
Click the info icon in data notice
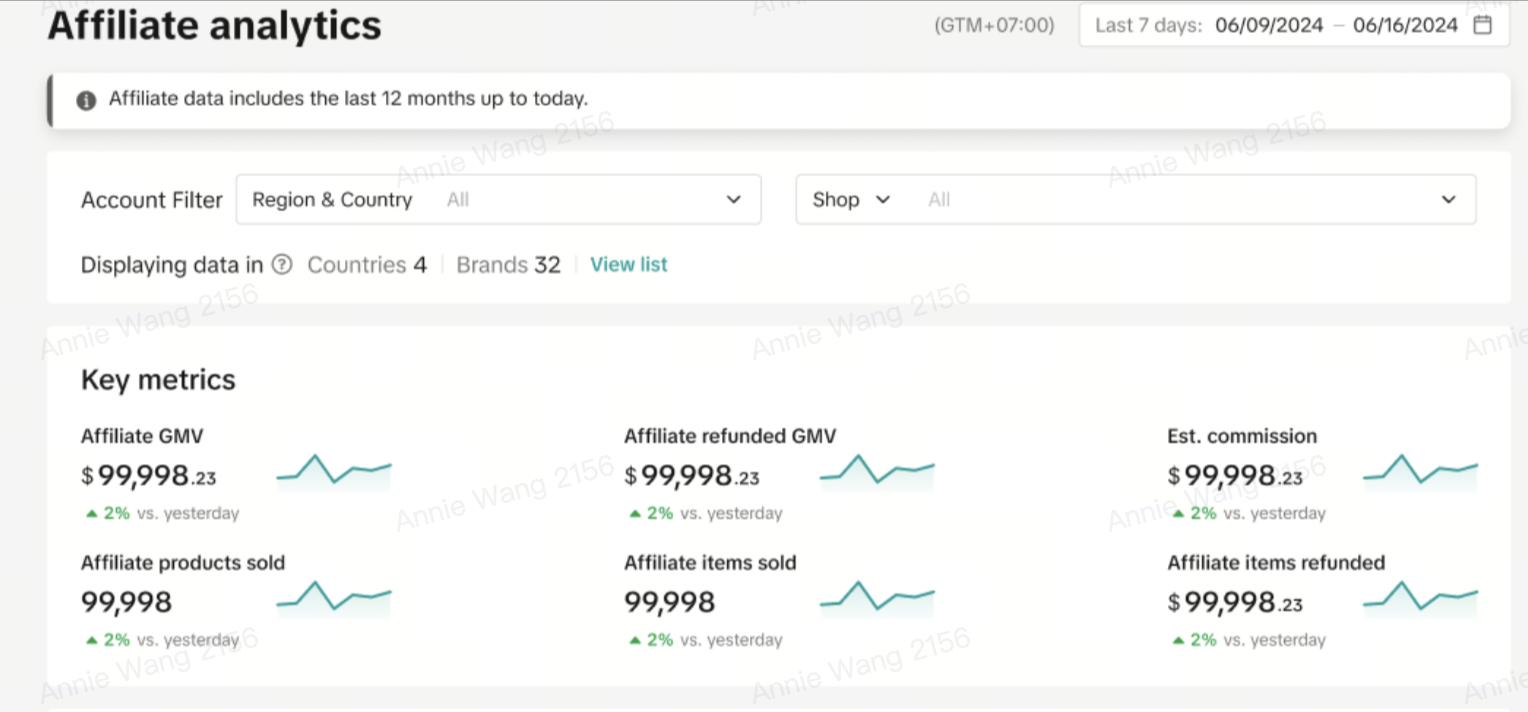(87, 100)
